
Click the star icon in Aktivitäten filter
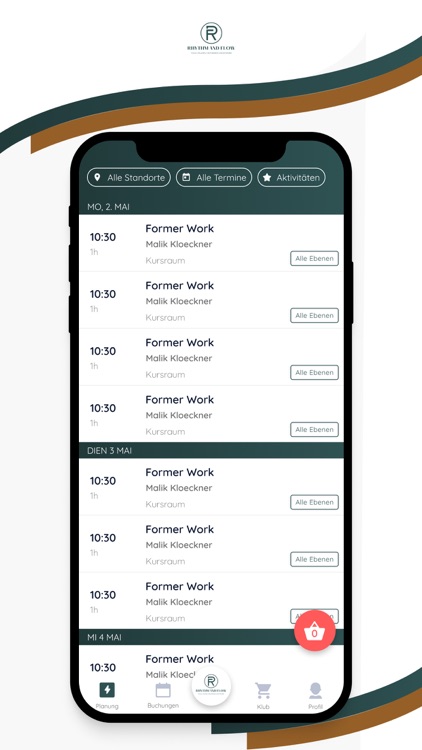pos(267,177)
